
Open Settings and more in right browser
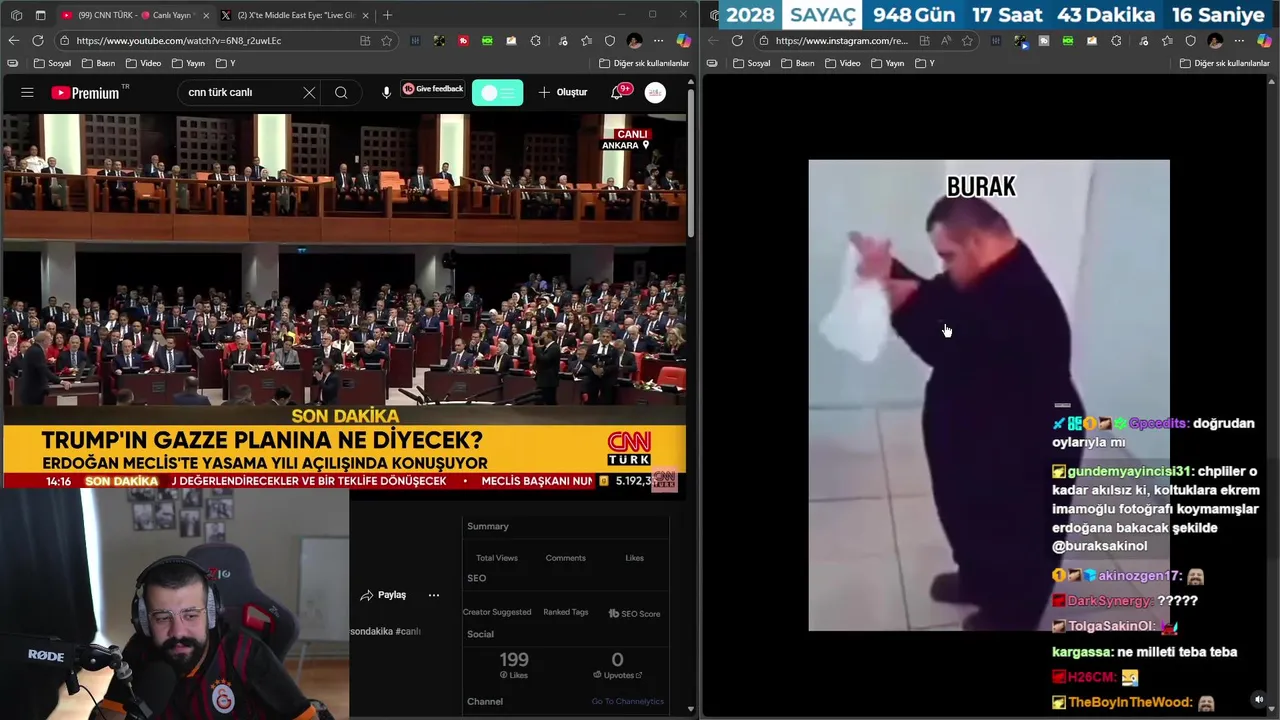point(1239,41)
